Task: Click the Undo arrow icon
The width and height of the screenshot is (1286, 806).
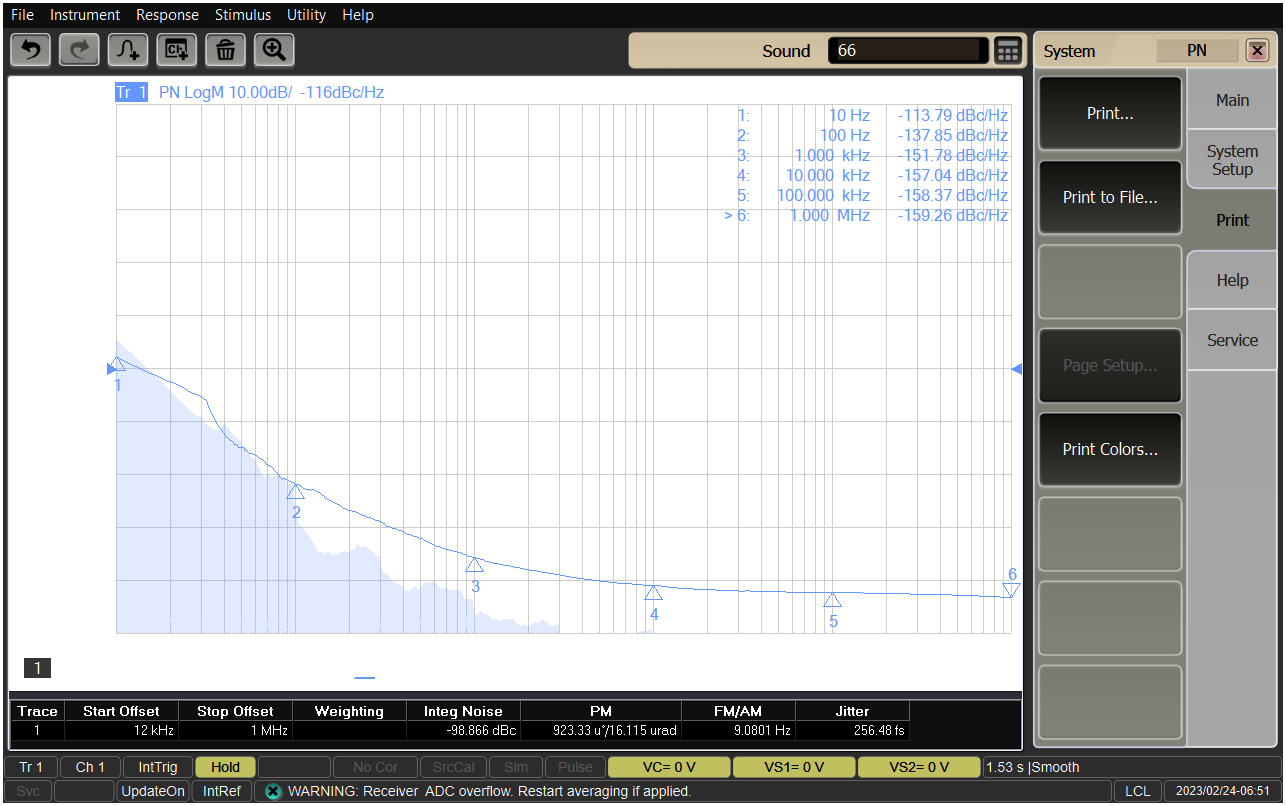Action: tap(30, 49)
